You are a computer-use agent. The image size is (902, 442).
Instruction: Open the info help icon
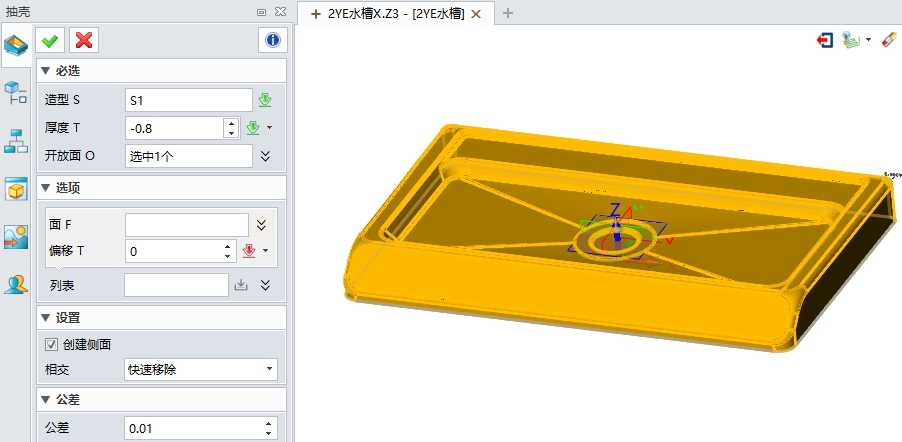[x=272, y=40]
